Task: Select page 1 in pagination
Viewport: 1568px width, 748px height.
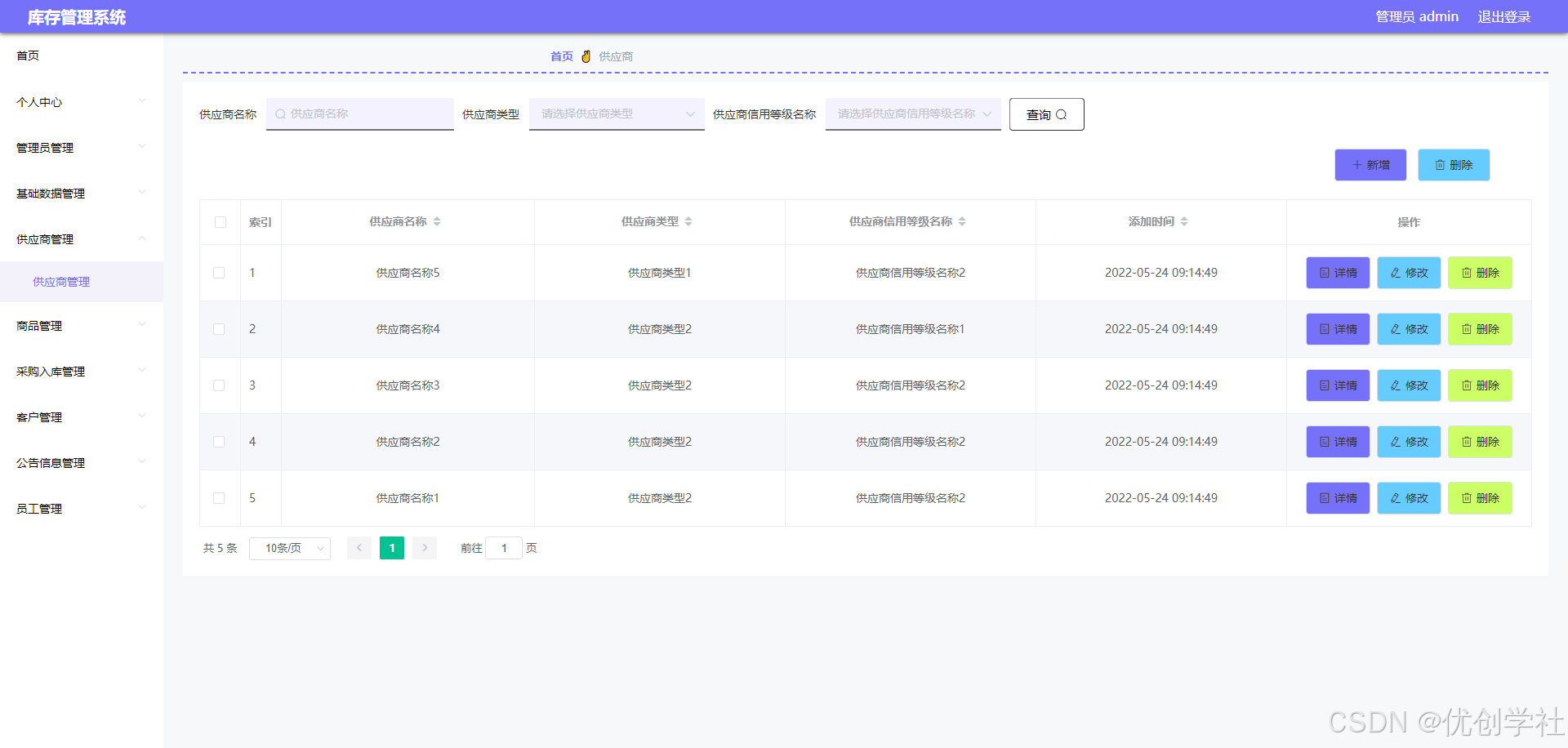Action: 392,548
